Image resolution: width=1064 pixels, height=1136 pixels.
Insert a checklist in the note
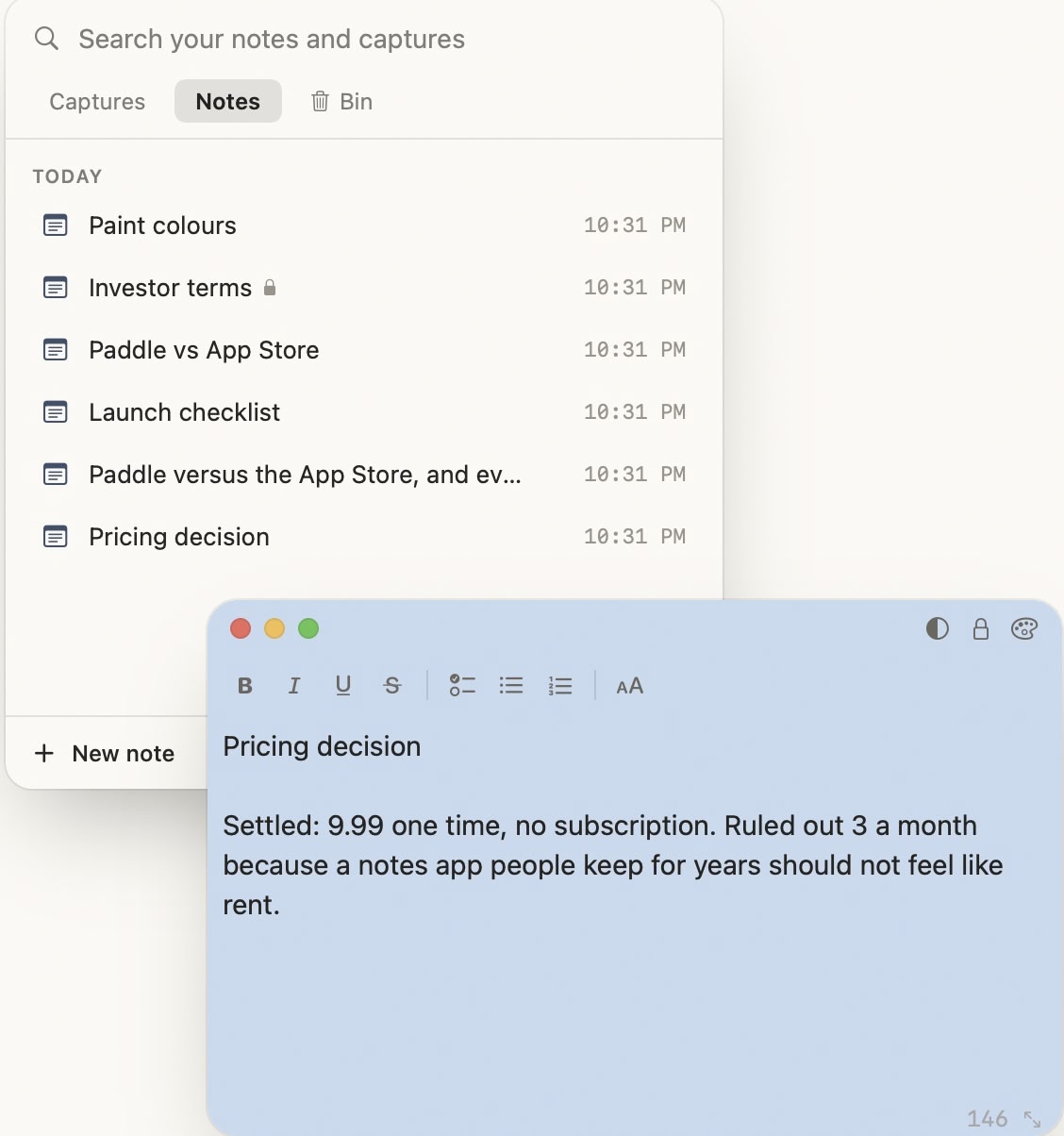click(462, 686)
